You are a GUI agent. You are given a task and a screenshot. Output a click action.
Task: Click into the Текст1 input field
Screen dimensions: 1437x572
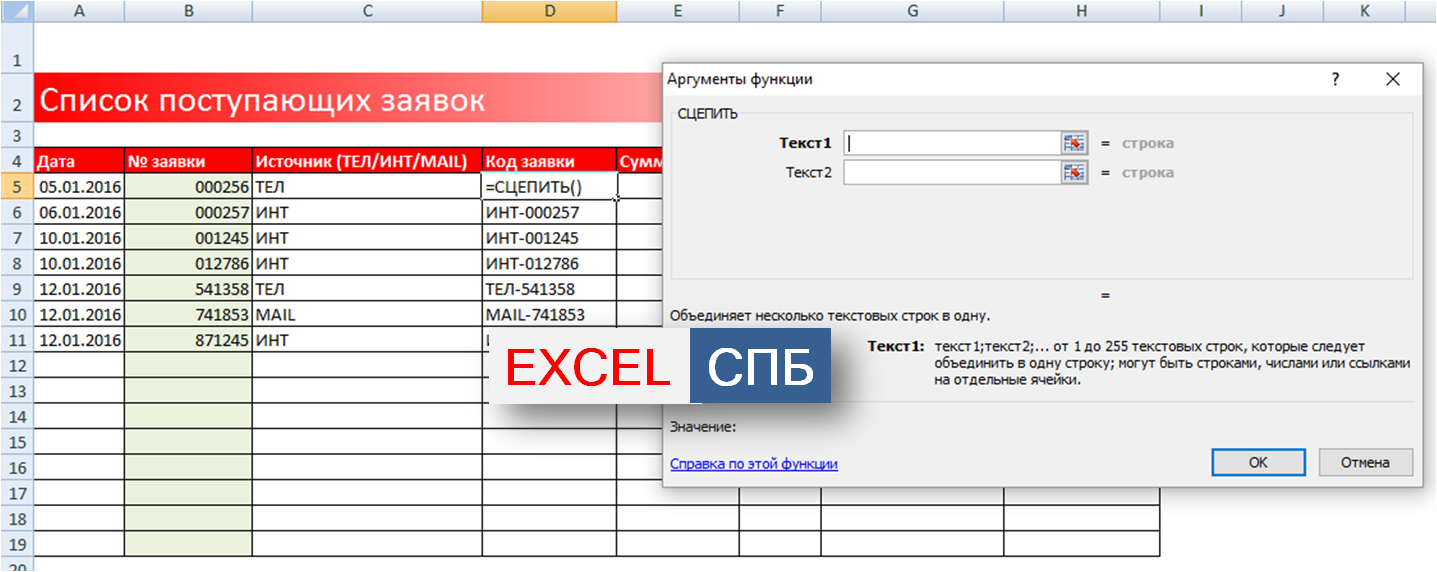951,143
